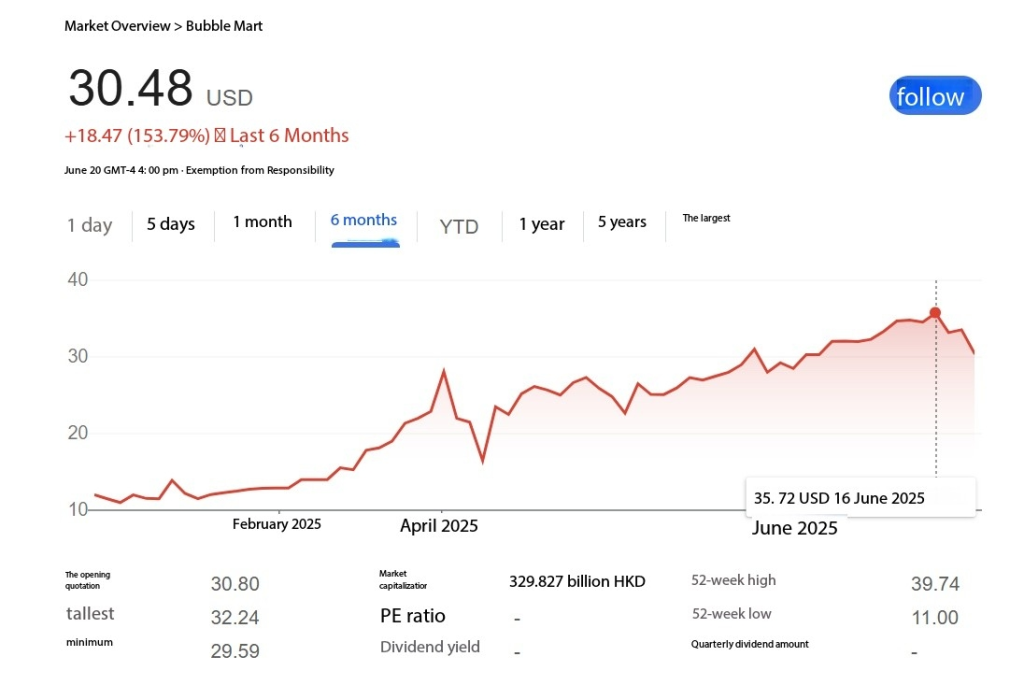Image resolution: width=1024 pixels, height=685 pixels.
Task: Open the Market Overview breadcrumb link
Action: tap(117, 26)
